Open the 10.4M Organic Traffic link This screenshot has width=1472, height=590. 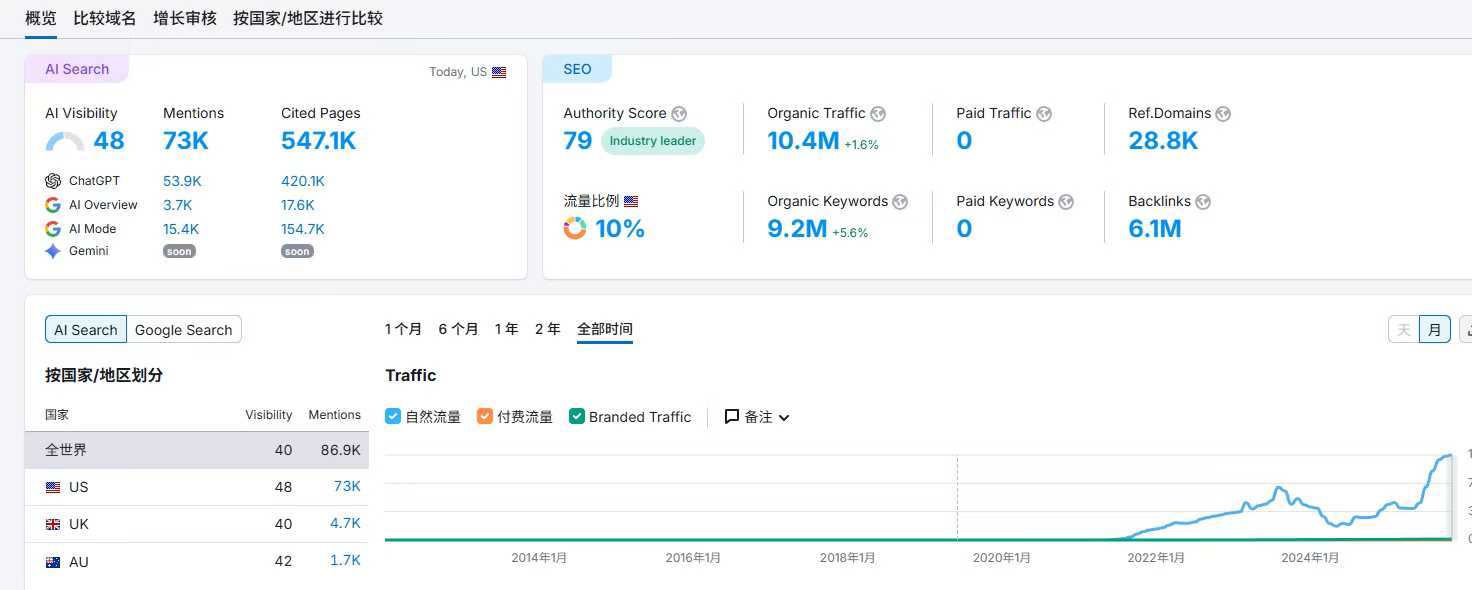click(802, 140)
